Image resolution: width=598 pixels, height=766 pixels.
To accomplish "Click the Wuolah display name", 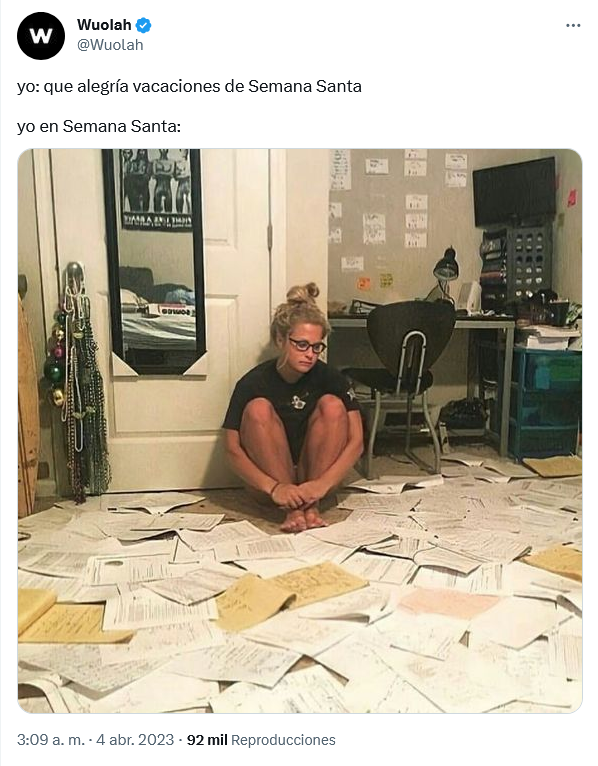I will pos(104,24).
